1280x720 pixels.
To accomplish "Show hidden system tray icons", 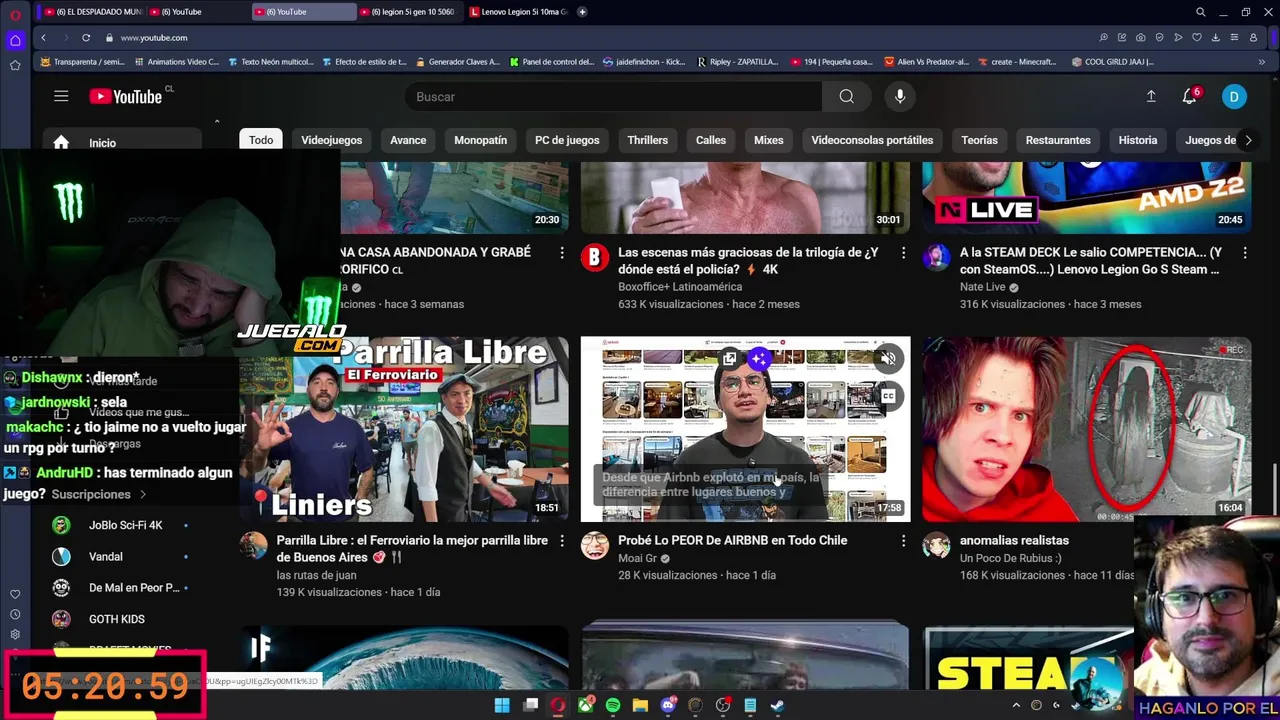I will 1017,705.
